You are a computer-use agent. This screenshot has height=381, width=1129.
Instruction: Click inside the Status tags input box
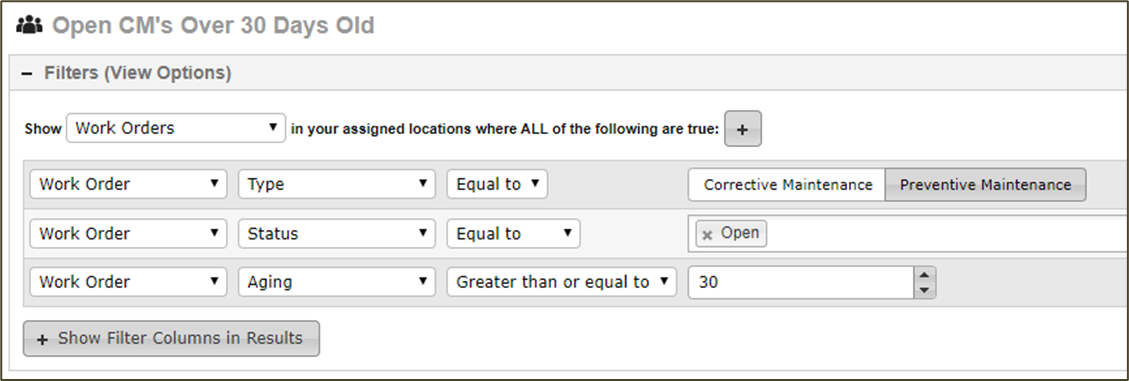point(936,234)
